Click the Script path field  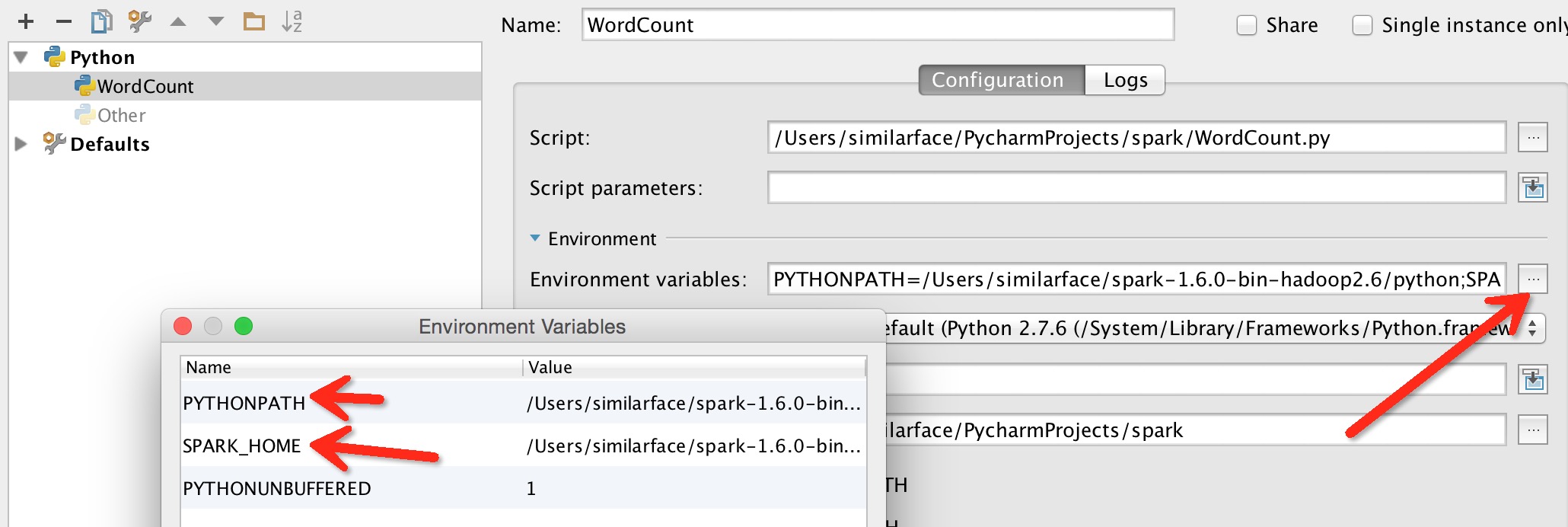[1136, 138]
